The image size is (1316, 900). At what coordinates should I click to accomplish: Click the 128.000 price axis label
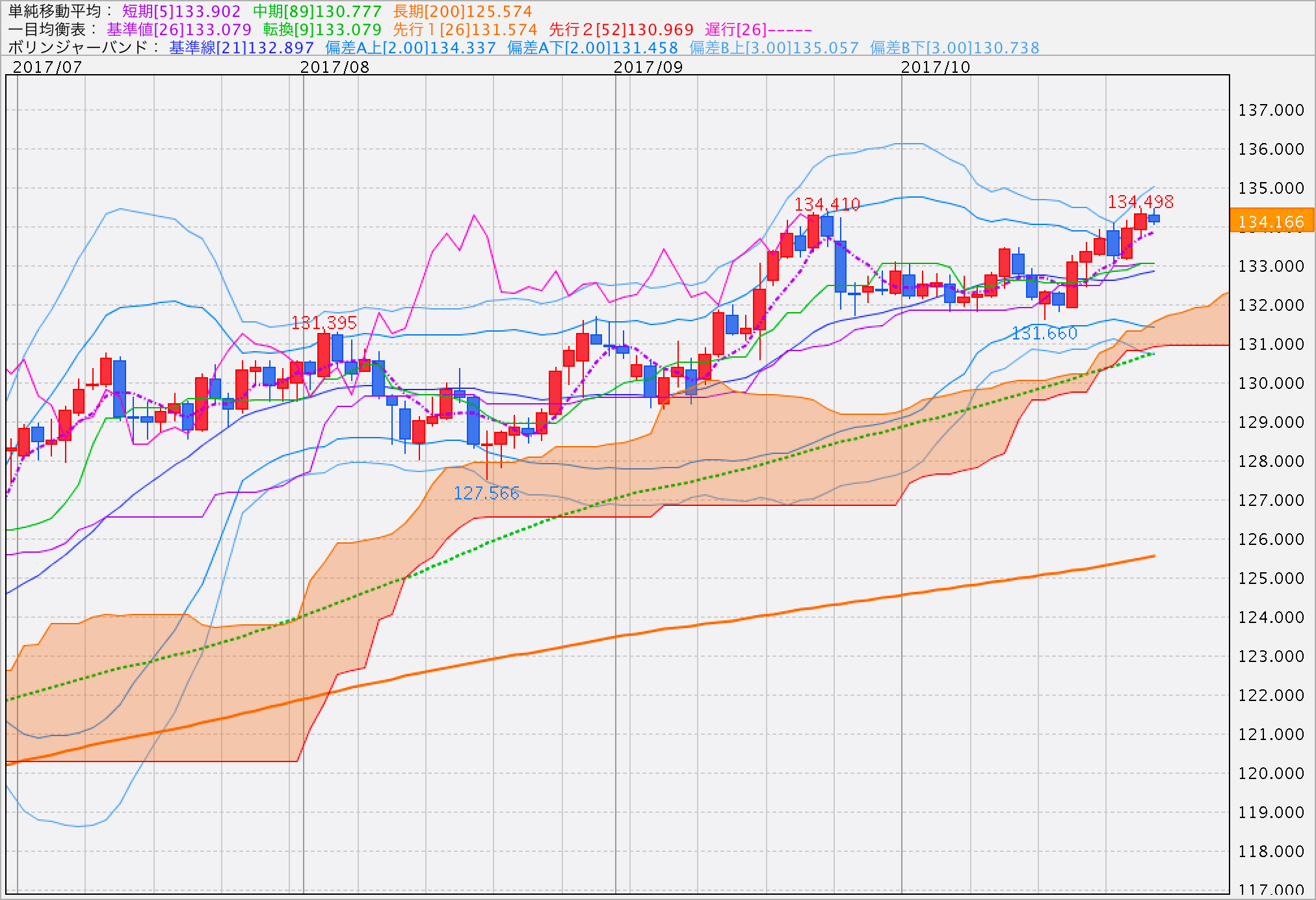pos(1271,461)
